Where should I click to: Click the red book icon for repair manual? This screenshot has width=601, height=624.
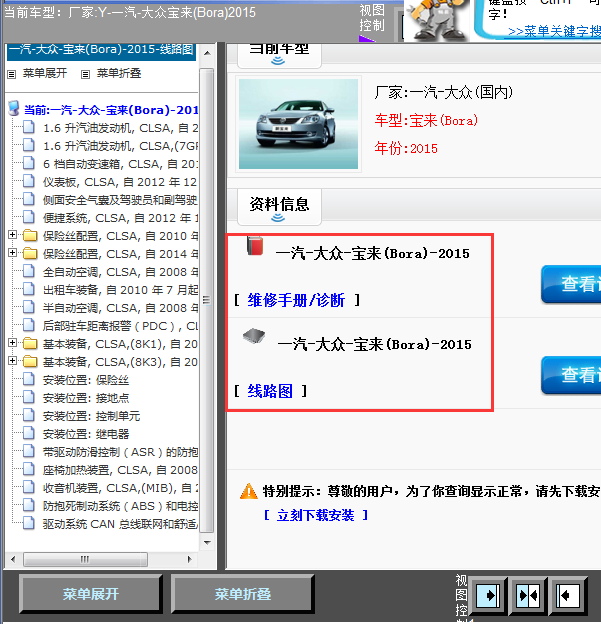point(255,246)
